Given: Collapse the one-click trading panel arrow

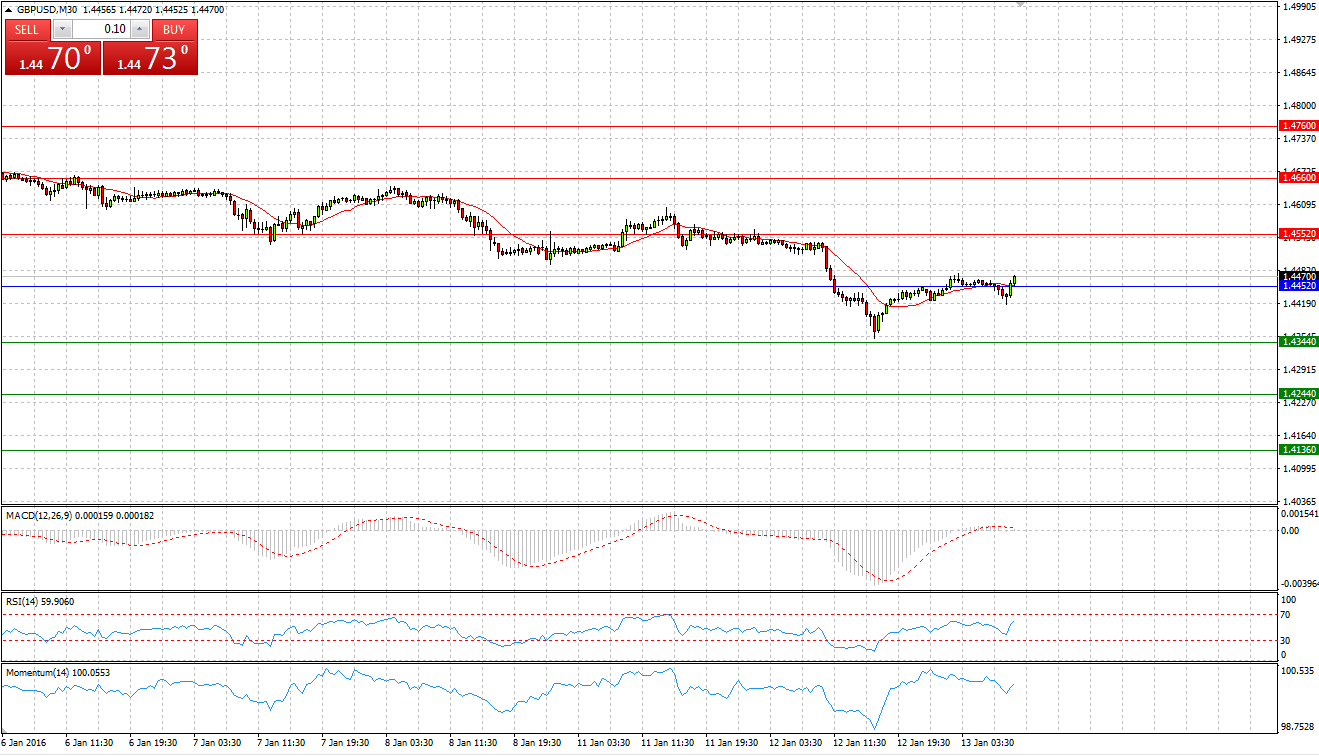Looking at the screenshot, I should [9, 9].
